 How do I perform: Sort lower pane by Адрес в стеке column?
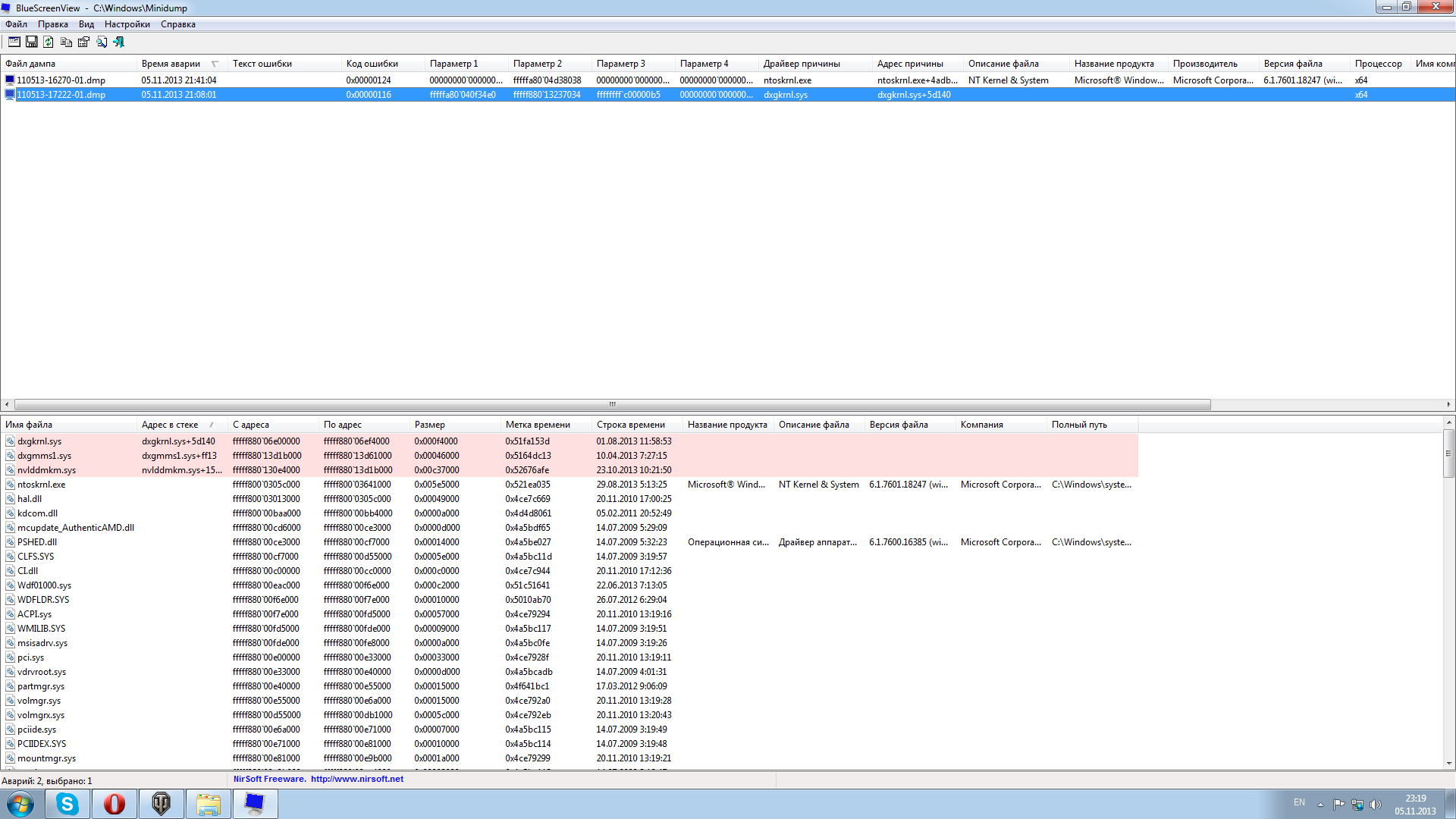tap(182, 425)
